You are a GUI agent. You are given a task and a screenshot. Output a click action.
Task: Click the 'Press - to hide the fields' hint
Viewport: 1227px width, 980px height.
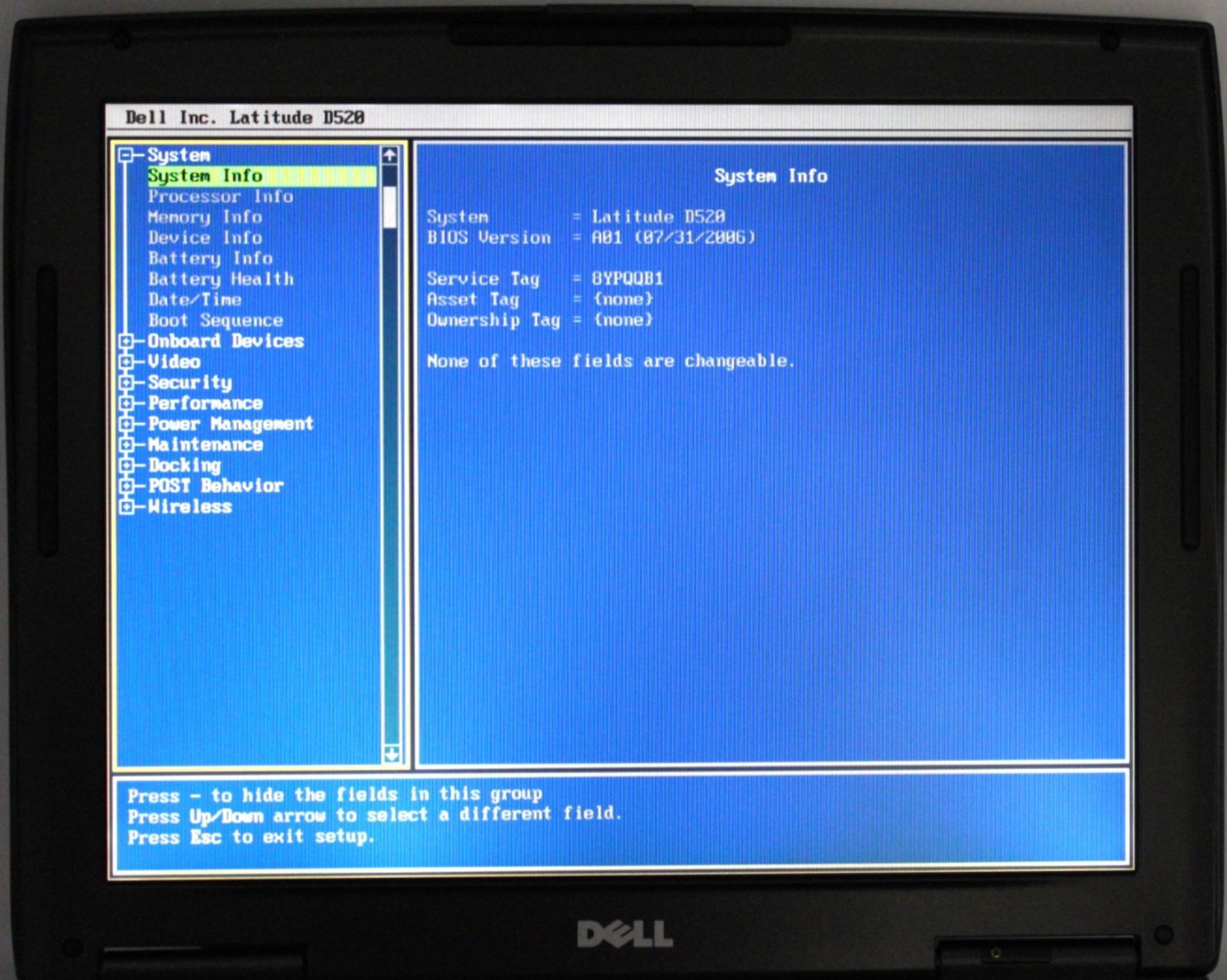pos(335,795)
